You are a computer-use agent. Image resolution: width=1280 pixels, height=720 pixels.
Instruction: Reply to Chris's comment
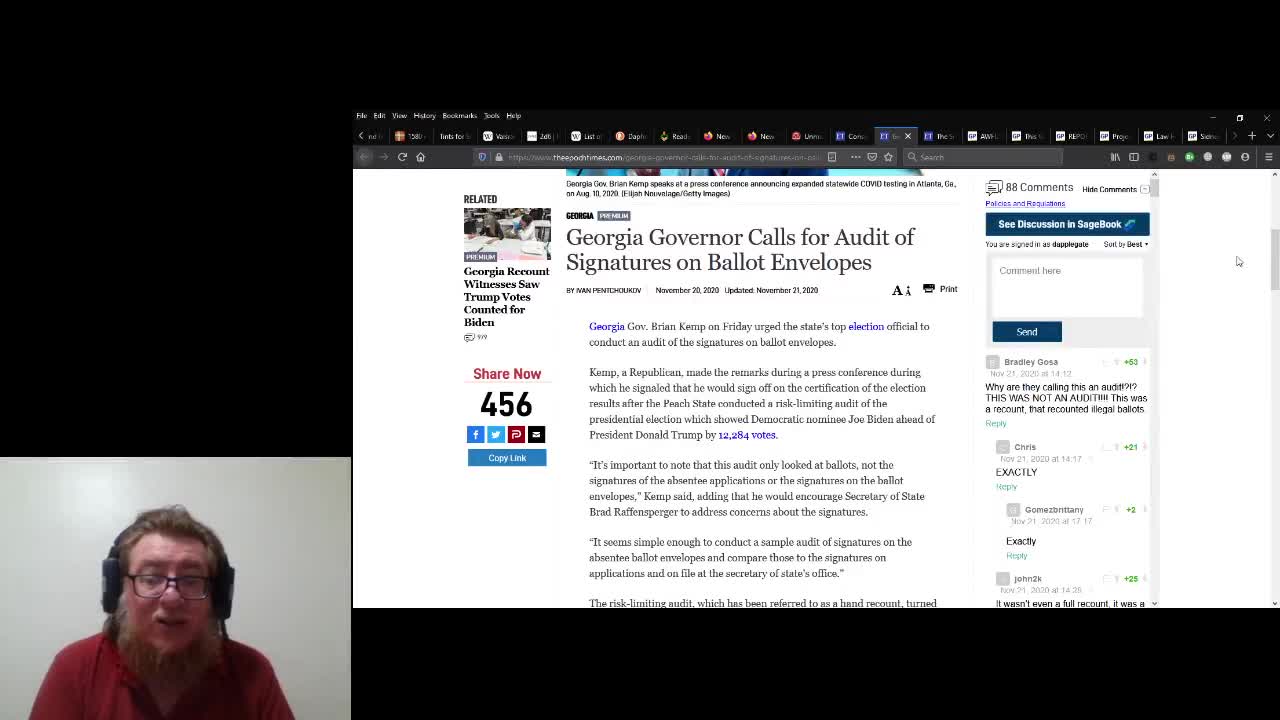tap(1006, 487)
